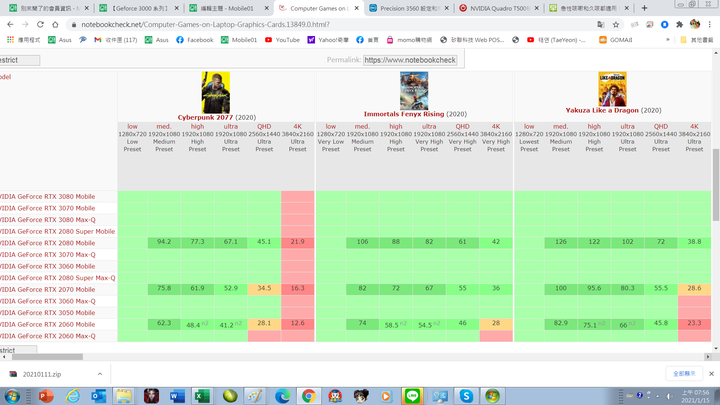Close the downloads bar
This screenshot has height=405, width=720.
[x=711, y=374]
